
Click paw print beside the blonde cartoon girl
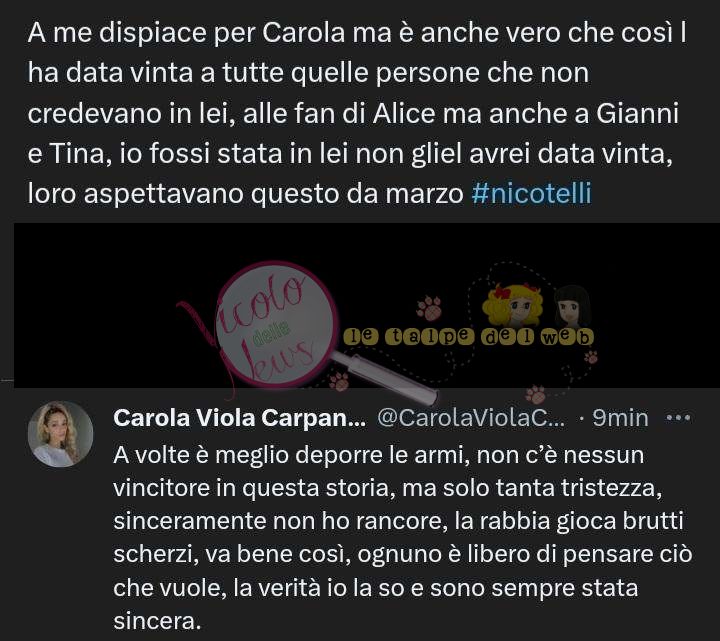point(429,308)
